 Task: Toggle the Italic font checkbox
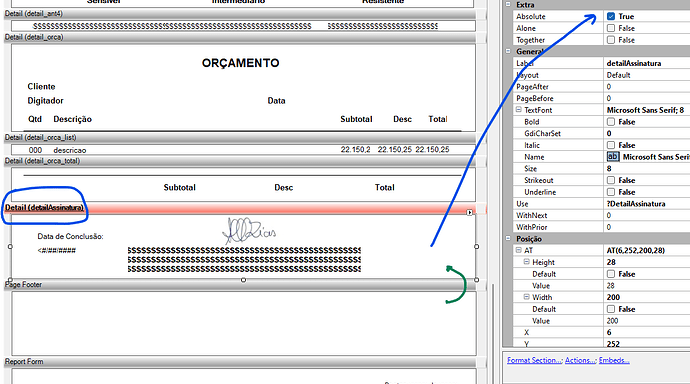611,145
